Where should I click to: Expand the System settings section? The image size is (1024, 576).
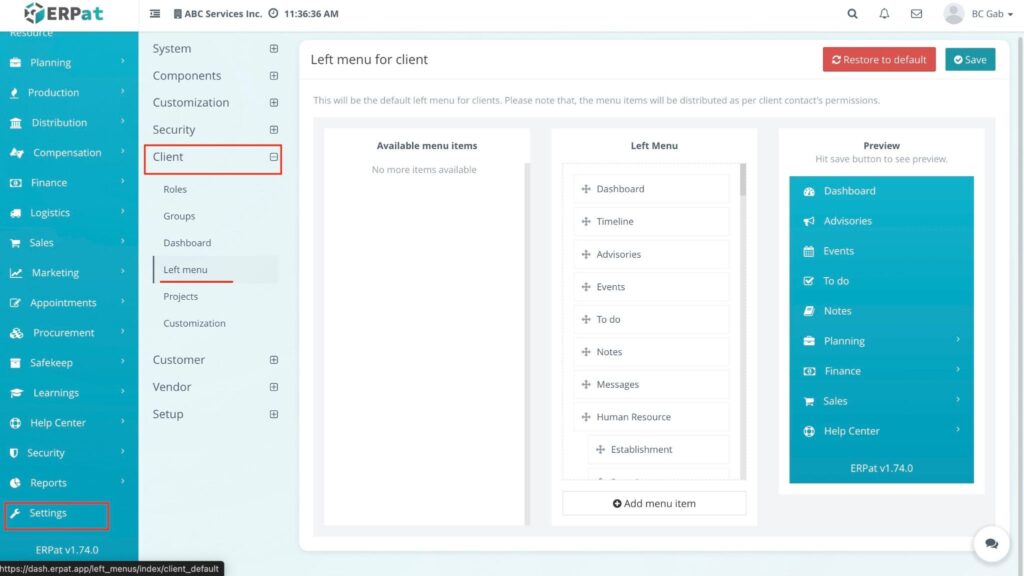pyautogui.click(x=274, y=49)
